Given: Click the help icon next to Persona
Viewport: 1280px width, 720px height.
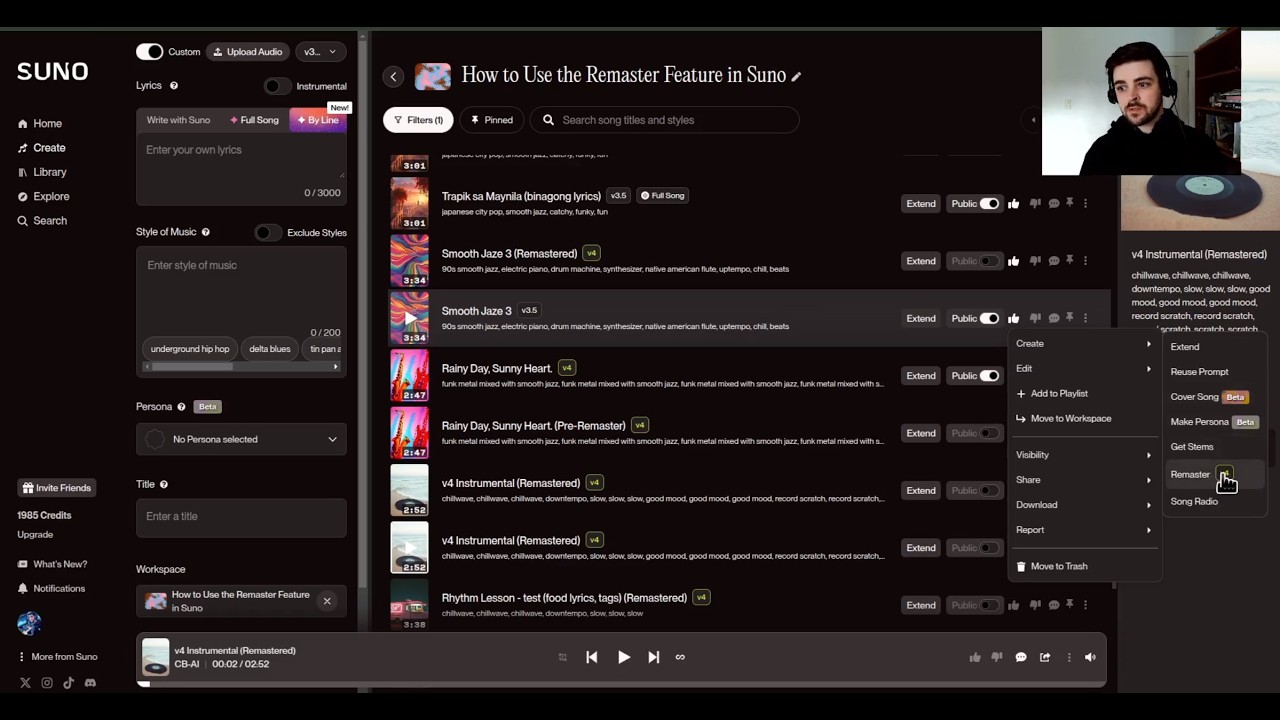Looking at the screenshot, I should [181, 407].
